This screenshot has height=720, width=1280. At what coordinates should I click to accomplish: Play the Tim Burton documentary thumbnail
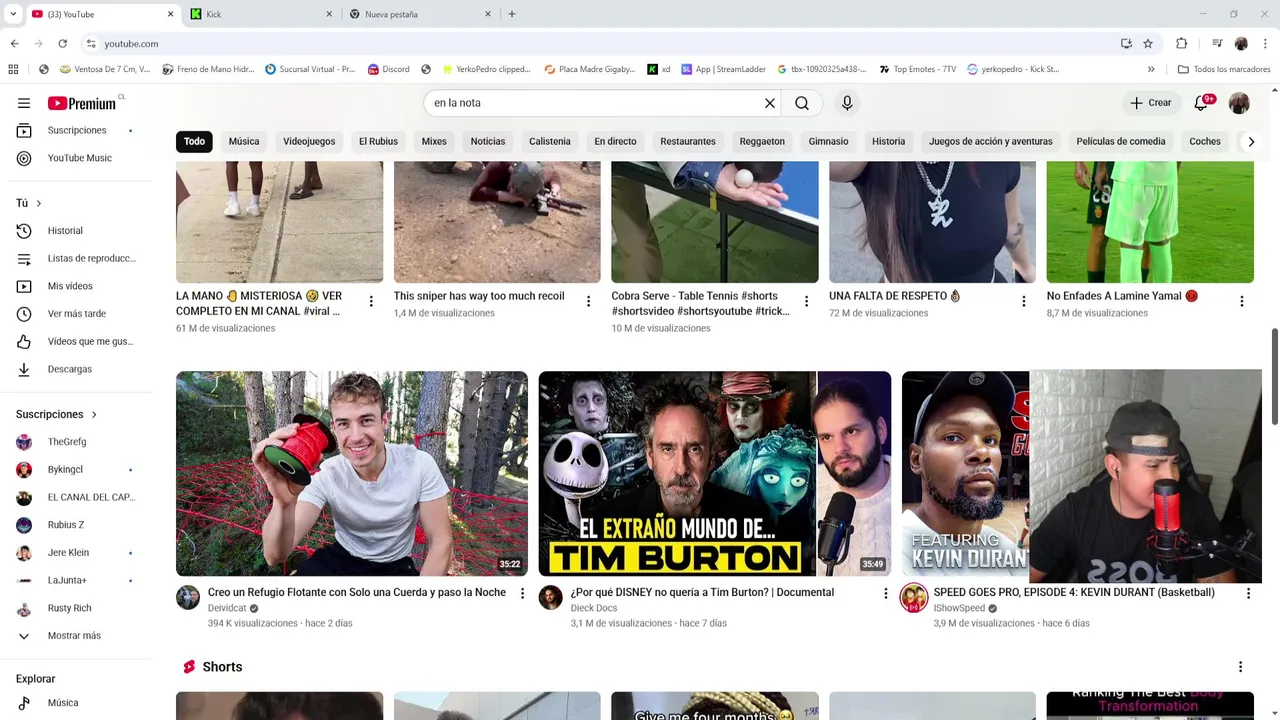715,474
